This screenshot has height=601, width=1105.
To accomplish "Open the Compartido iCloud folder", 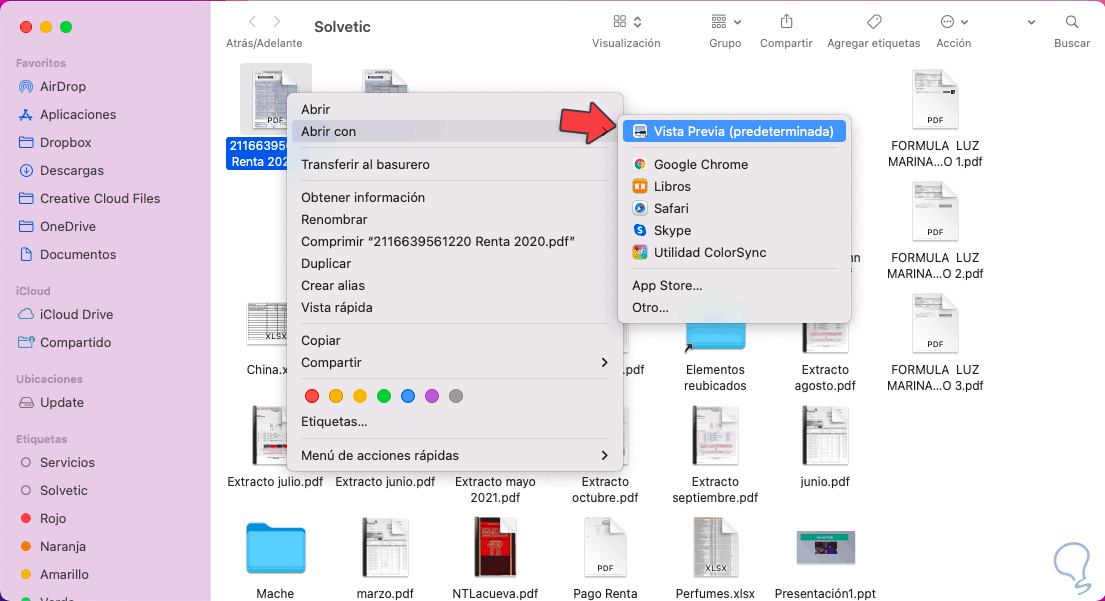I will point(64,342).
